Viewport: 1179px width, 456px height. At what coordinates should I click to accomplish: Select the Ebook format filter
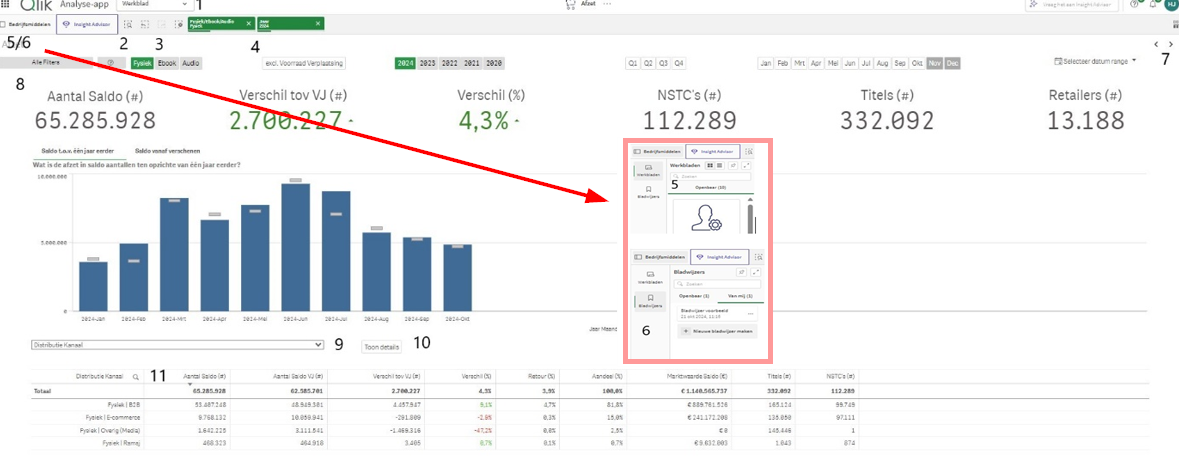167,63
